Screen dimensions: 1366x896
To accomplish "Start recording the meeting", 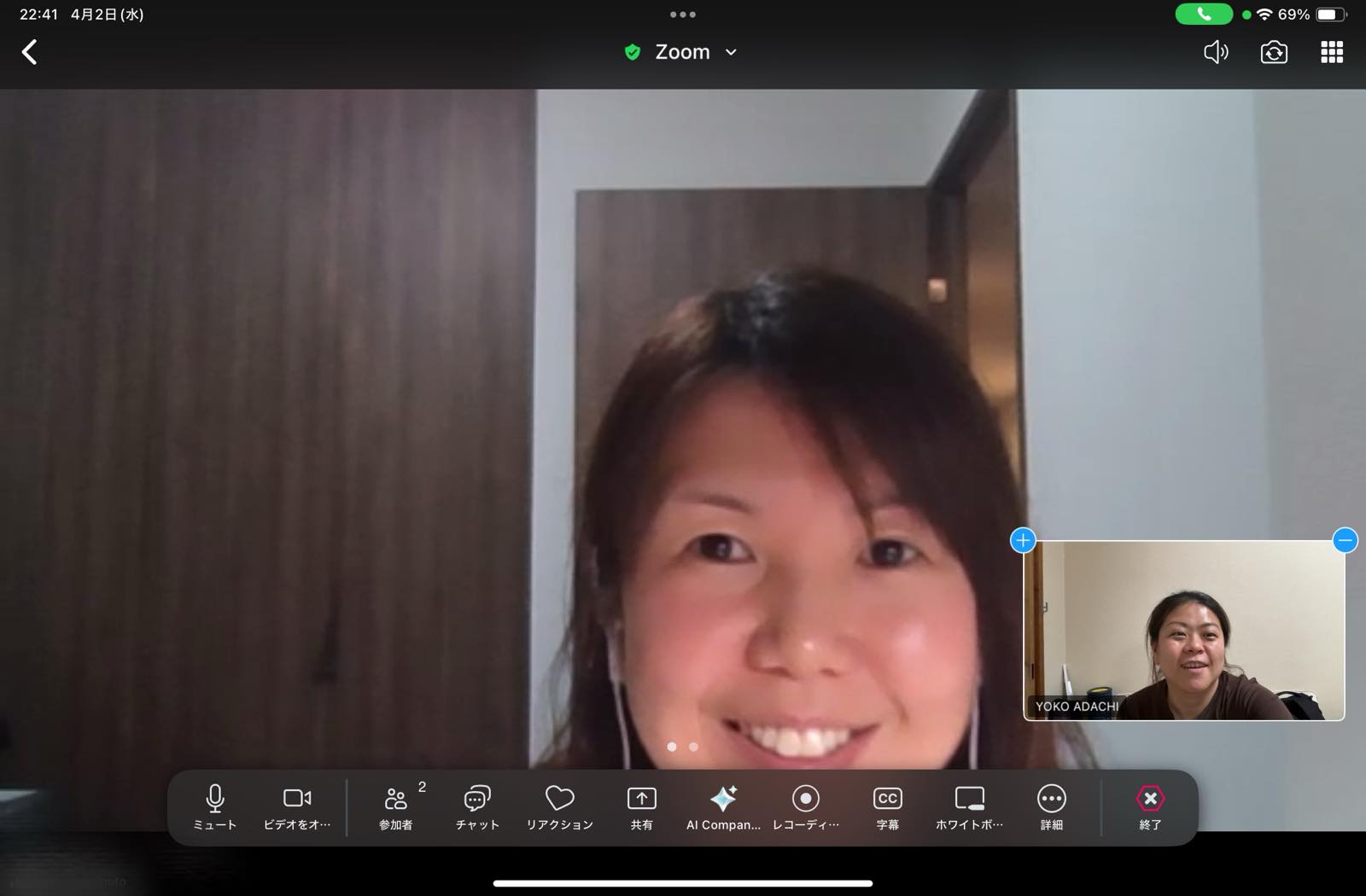I will click(x=805, y=806).
